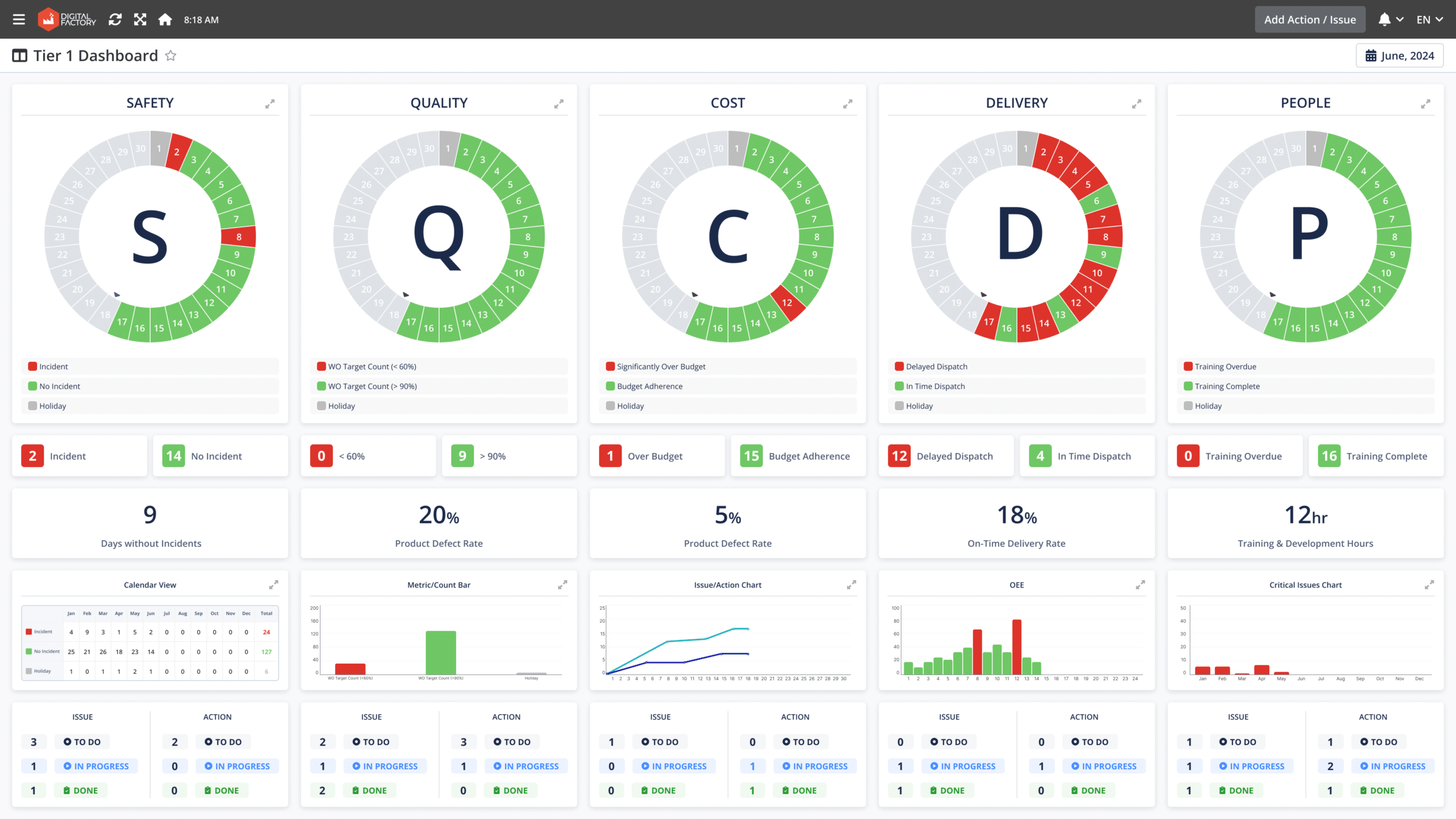Select day 8 in the Safety ring
Screen dimensions: 1456x819
[x=239, y=237]
